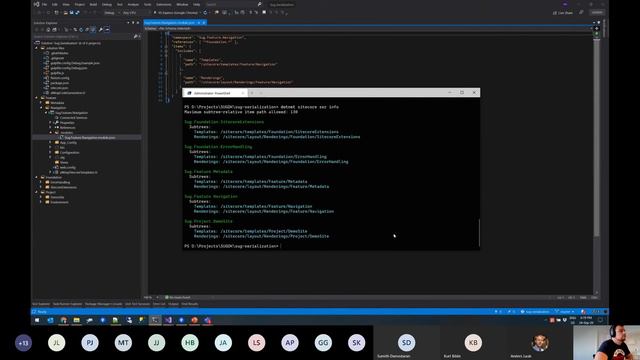640x360 pixels.
Task: Collapse the Feature solution folder
Action: point(36,98)
